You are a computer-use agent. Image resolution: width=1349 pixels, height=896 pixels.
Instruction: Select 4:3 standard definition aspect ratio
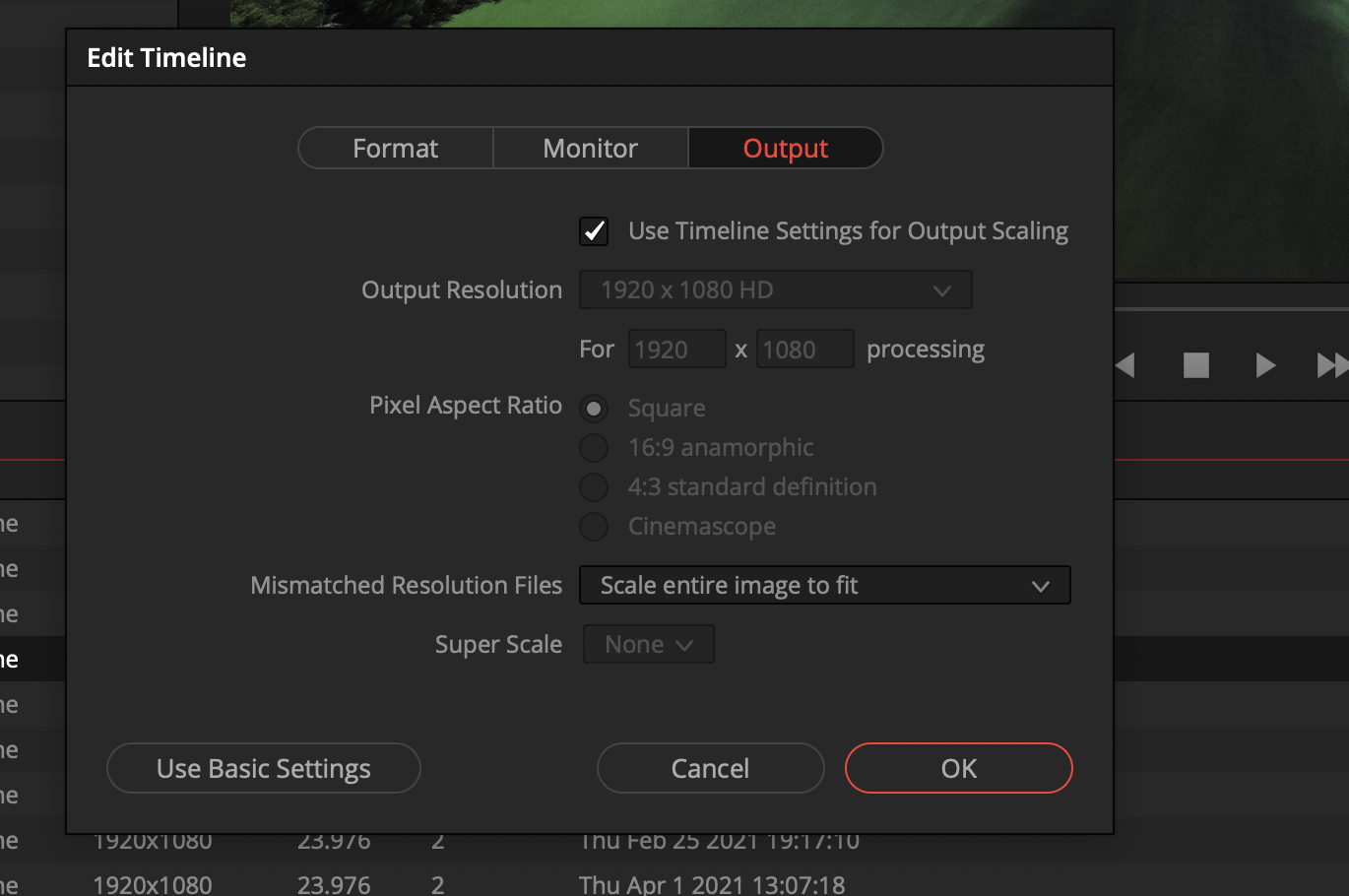(594, 486)
